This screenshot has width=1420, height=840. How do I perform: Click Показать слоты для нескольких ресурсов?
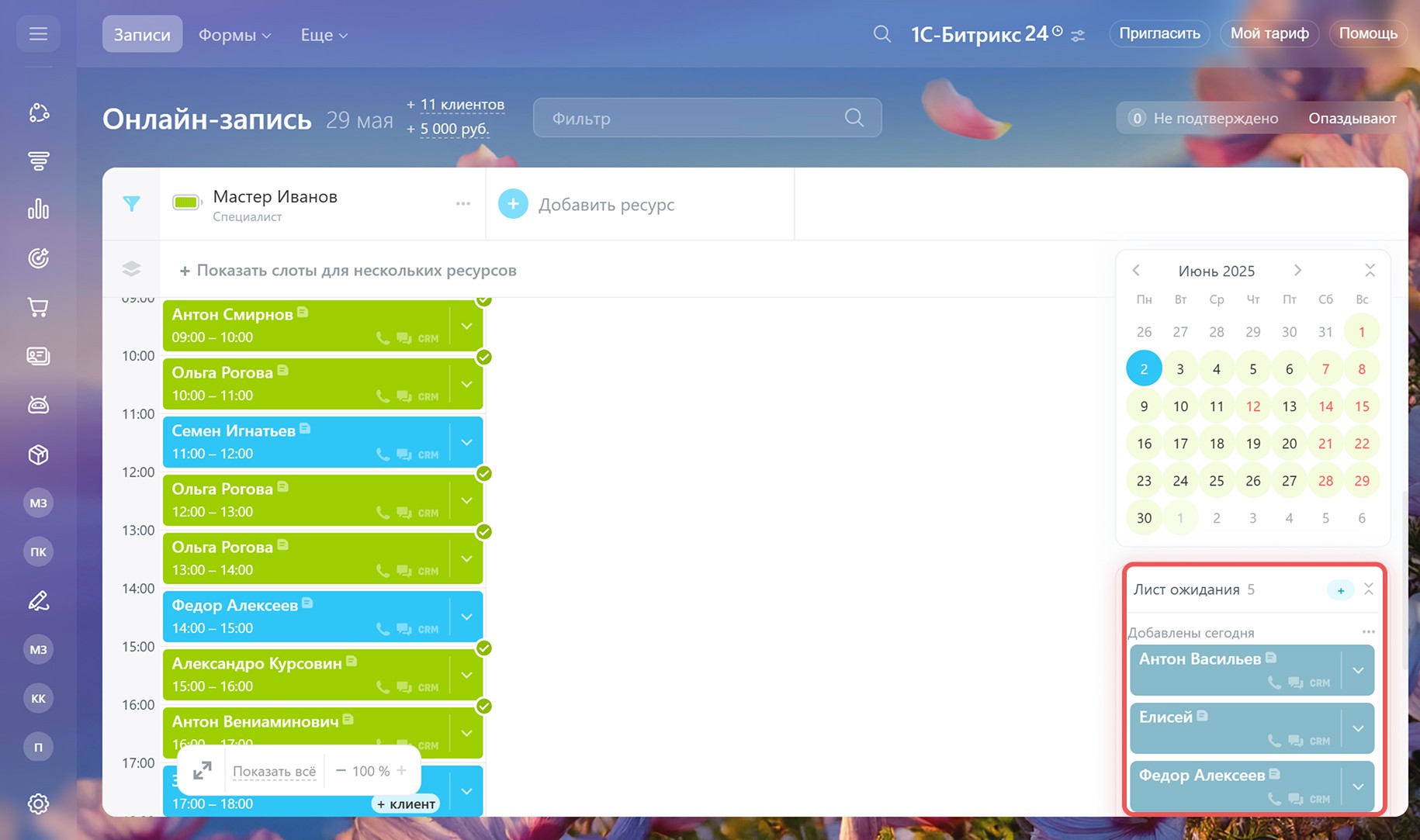(x=348, y=270)
